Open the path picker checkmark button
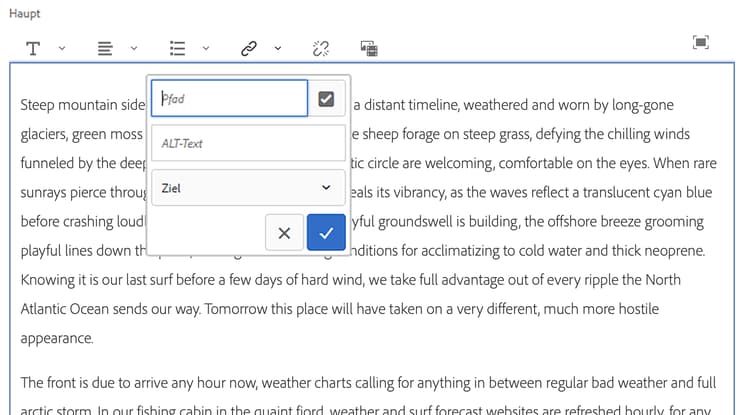Screen dimensions: 750x415 326,98
